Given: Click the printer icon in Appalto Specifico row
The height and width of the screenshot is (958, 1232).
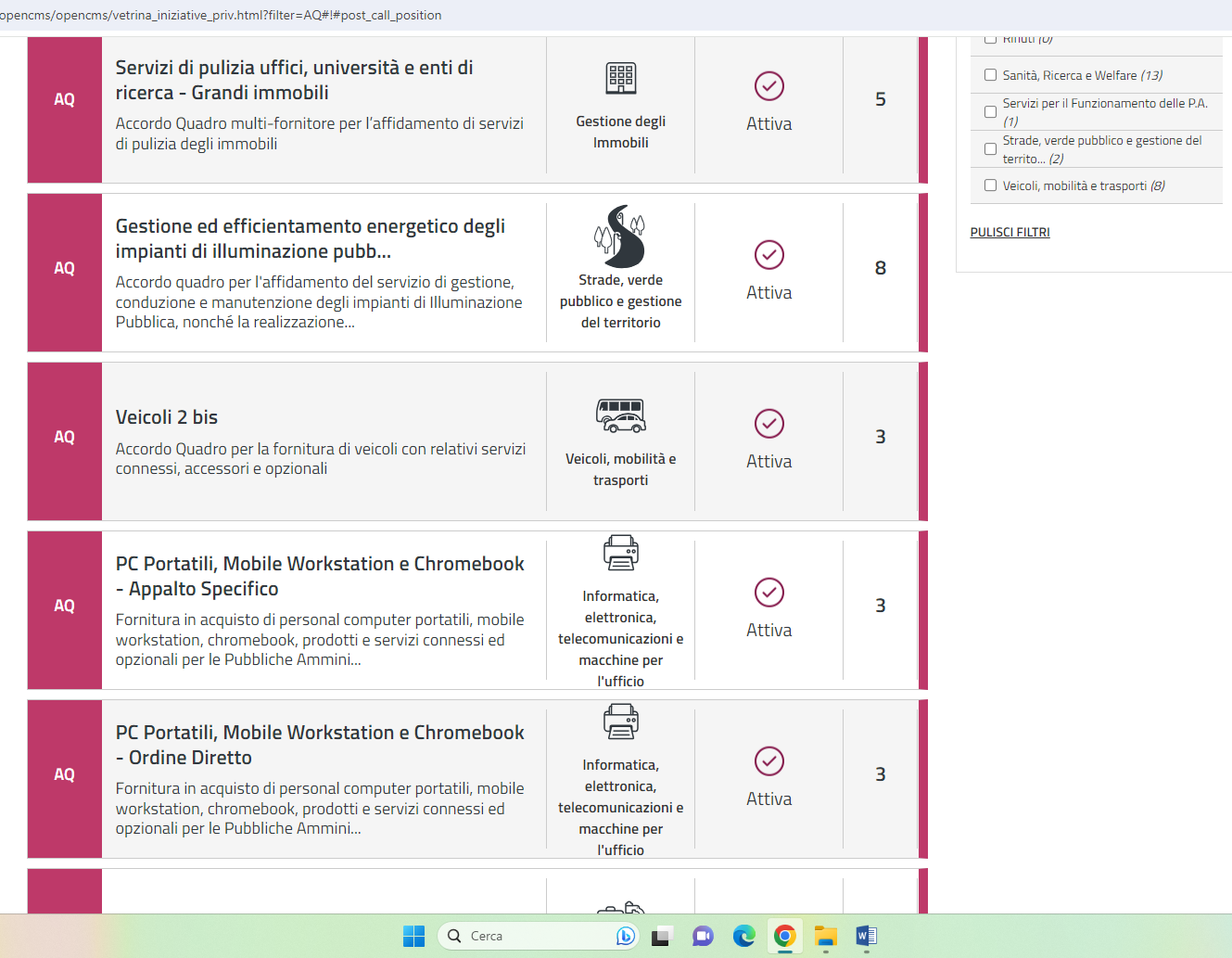Looking at the screenshot, I should [620, 553].
